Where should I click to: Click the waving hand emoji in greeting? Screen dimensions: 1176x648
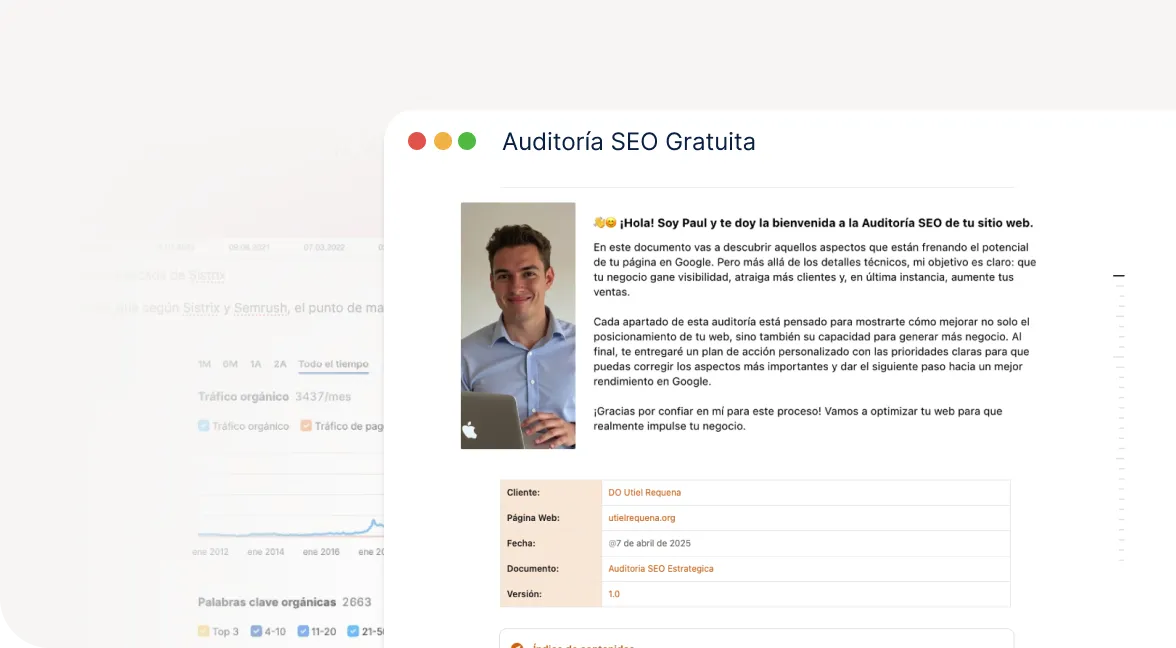pos(599,223)
